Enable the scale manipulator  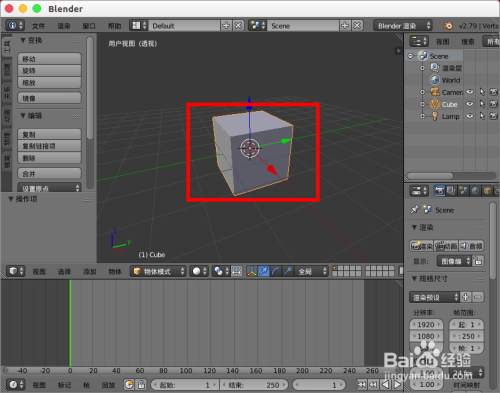287,271
